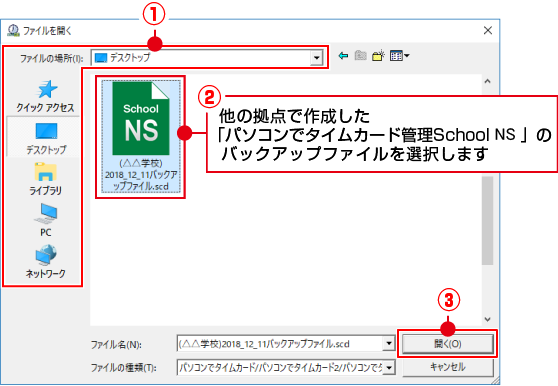Click the green back arrow toolbar icon

[343, 56]
